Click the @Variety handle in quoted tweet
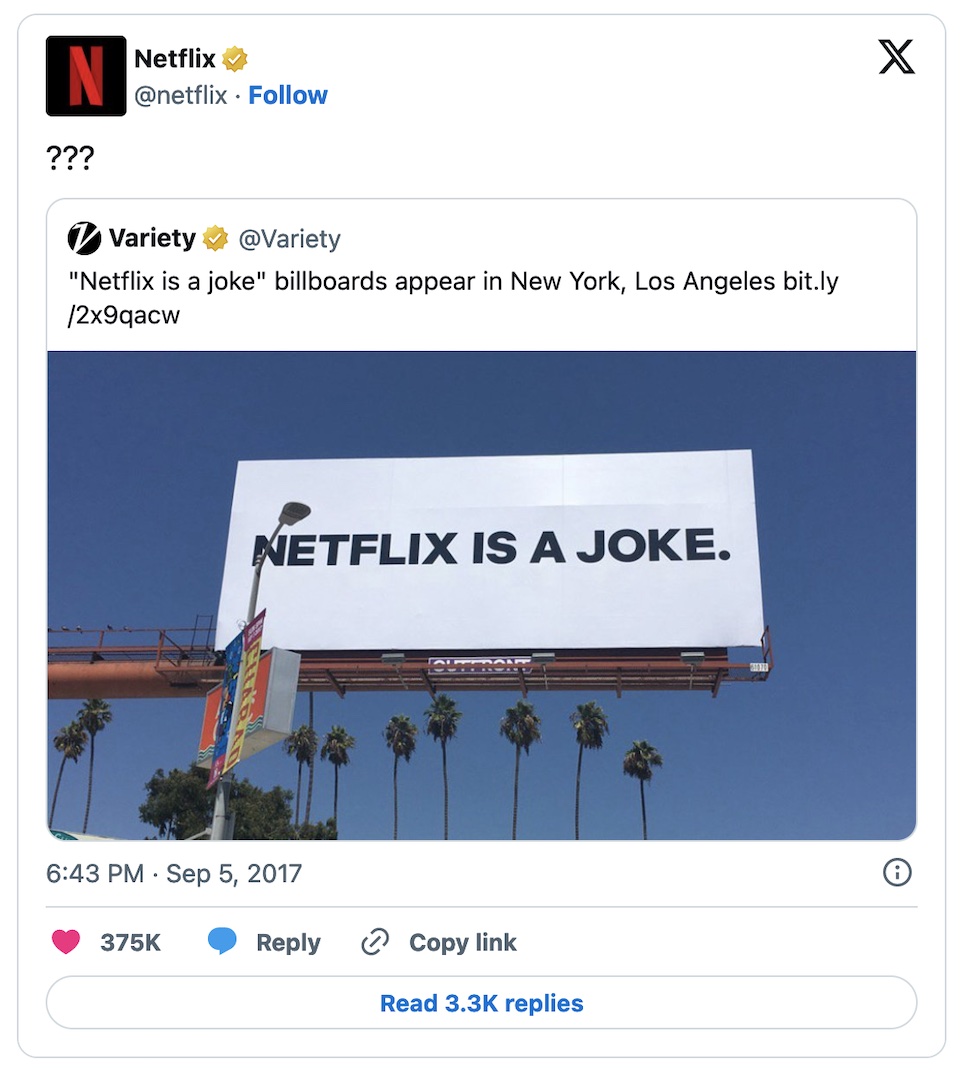 tap(289, 239)
